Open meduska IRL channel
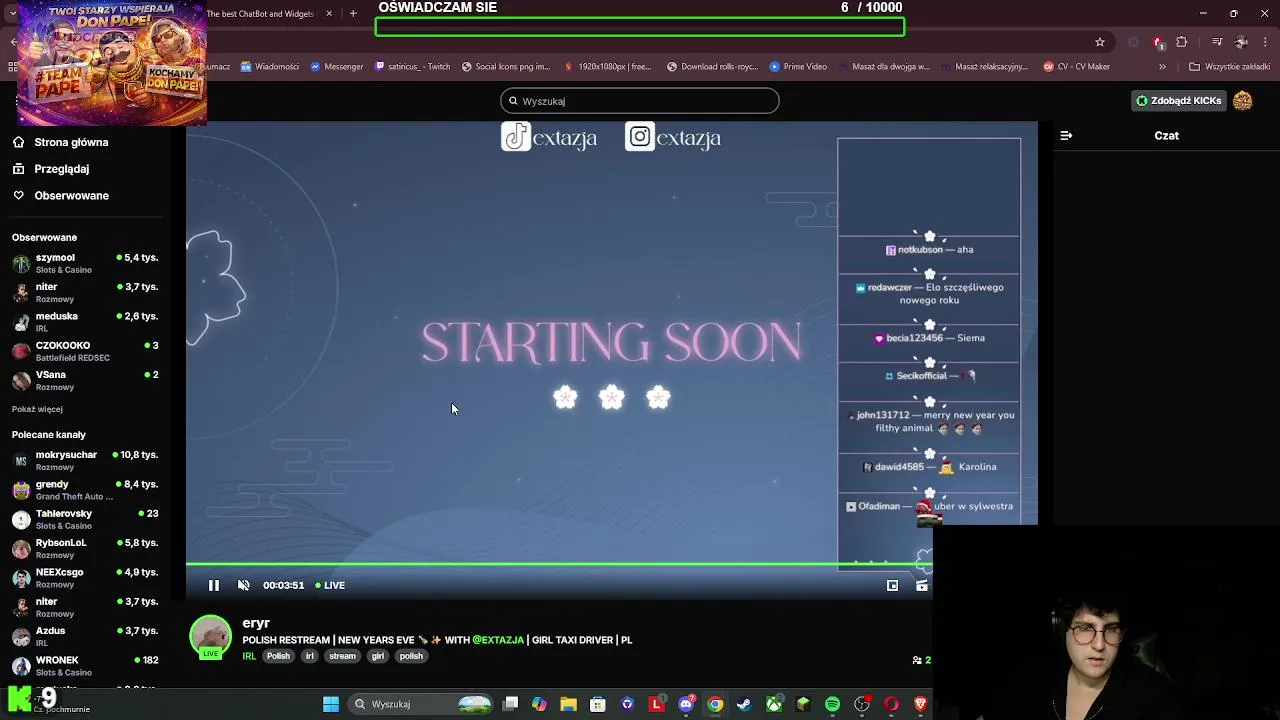This screenshot has height=720, width=1280. coord(85,321)
